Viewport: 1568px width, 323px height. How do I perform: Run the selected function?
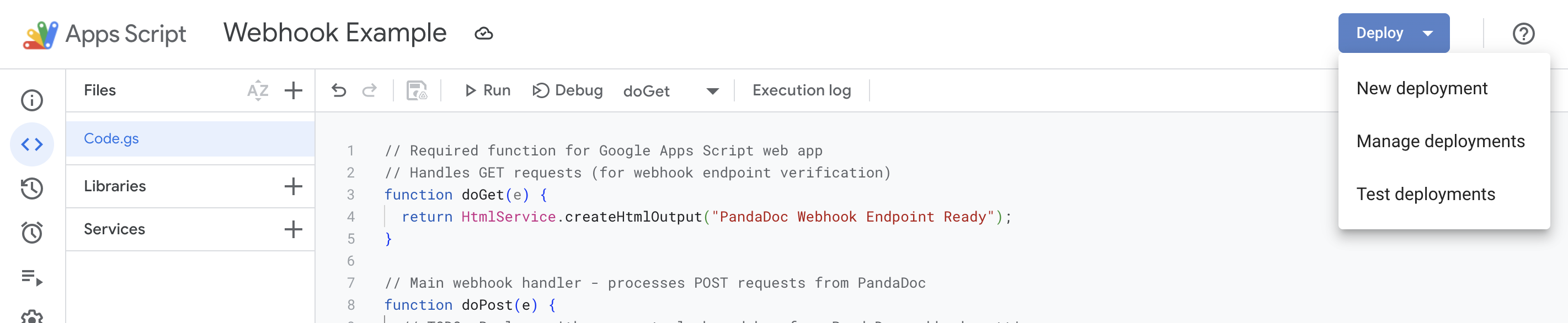pyautogui.click(x=488, y=90)
